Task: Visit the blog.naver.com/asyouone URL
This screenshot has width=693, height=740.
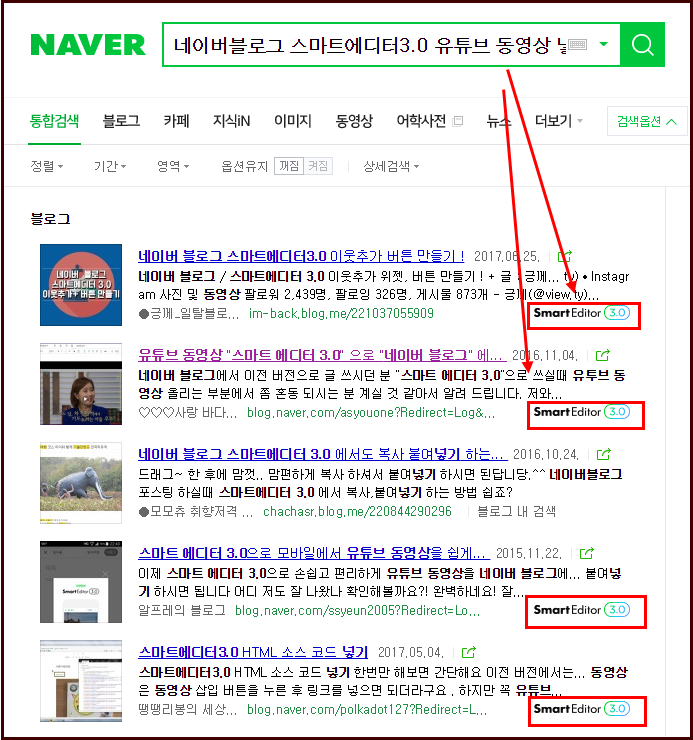Action: [371, 412]
